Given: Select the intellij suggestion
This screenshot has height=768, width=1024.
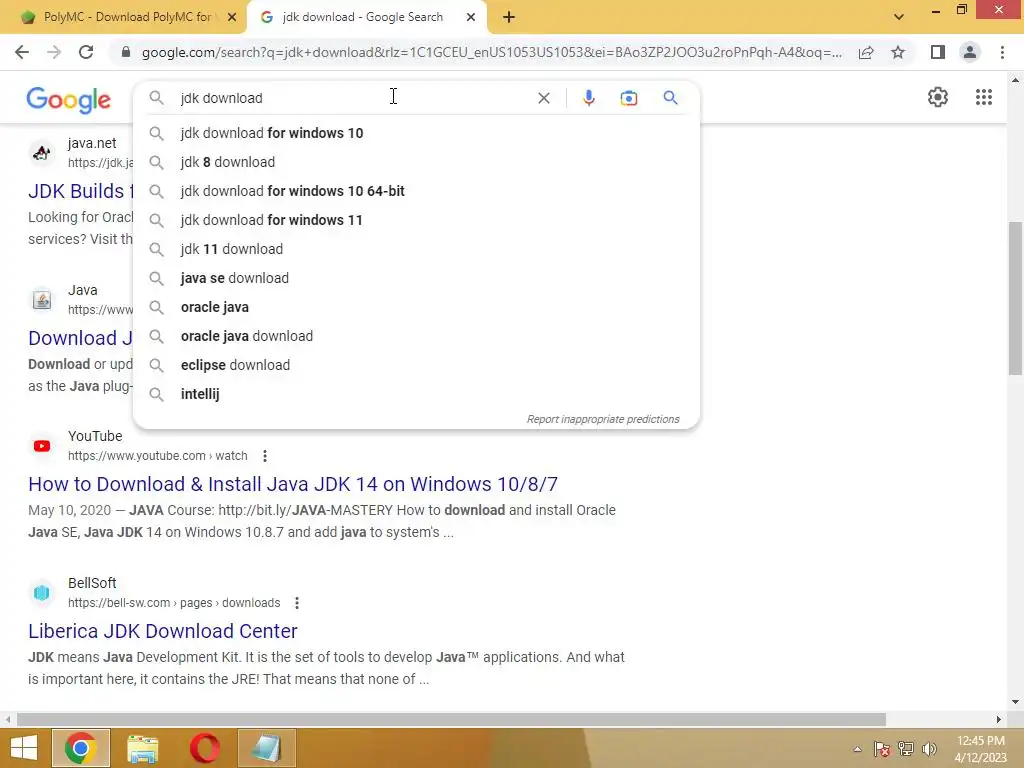Looking at the screenshot, I should 416,394.
